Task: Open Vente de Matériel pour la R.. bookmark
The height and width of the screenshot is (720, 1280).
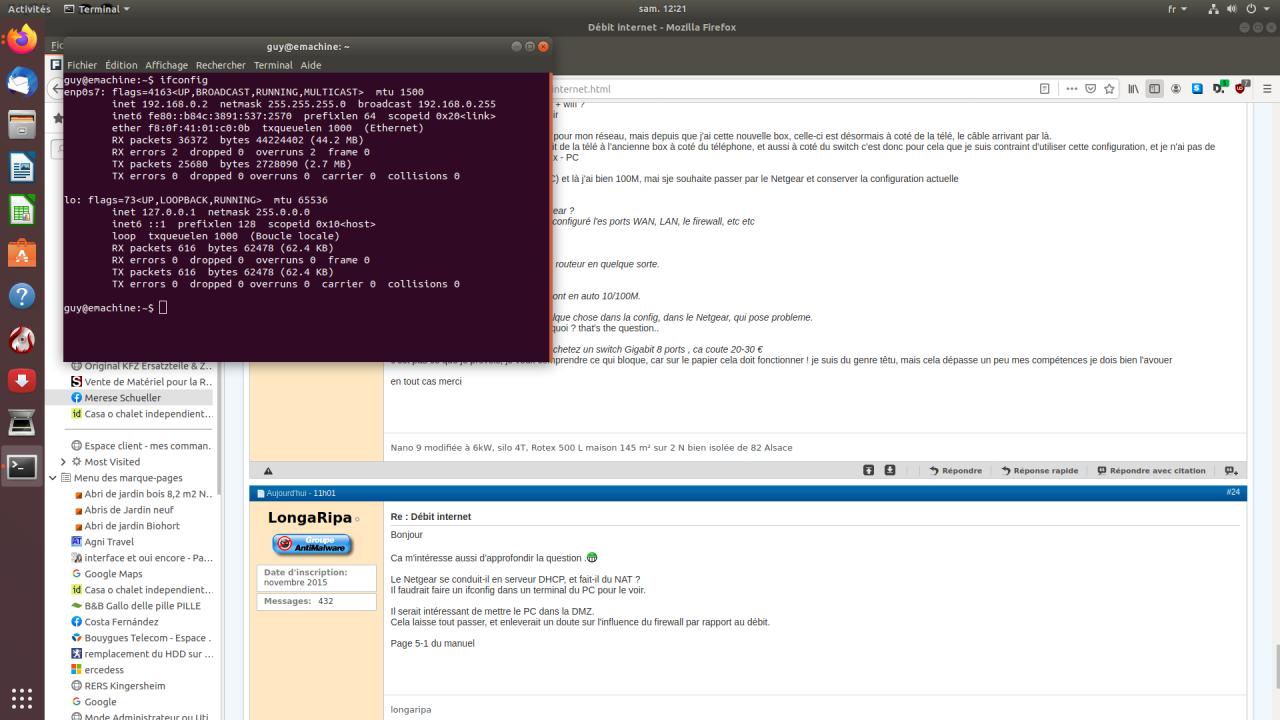Action: coord(141,382)
